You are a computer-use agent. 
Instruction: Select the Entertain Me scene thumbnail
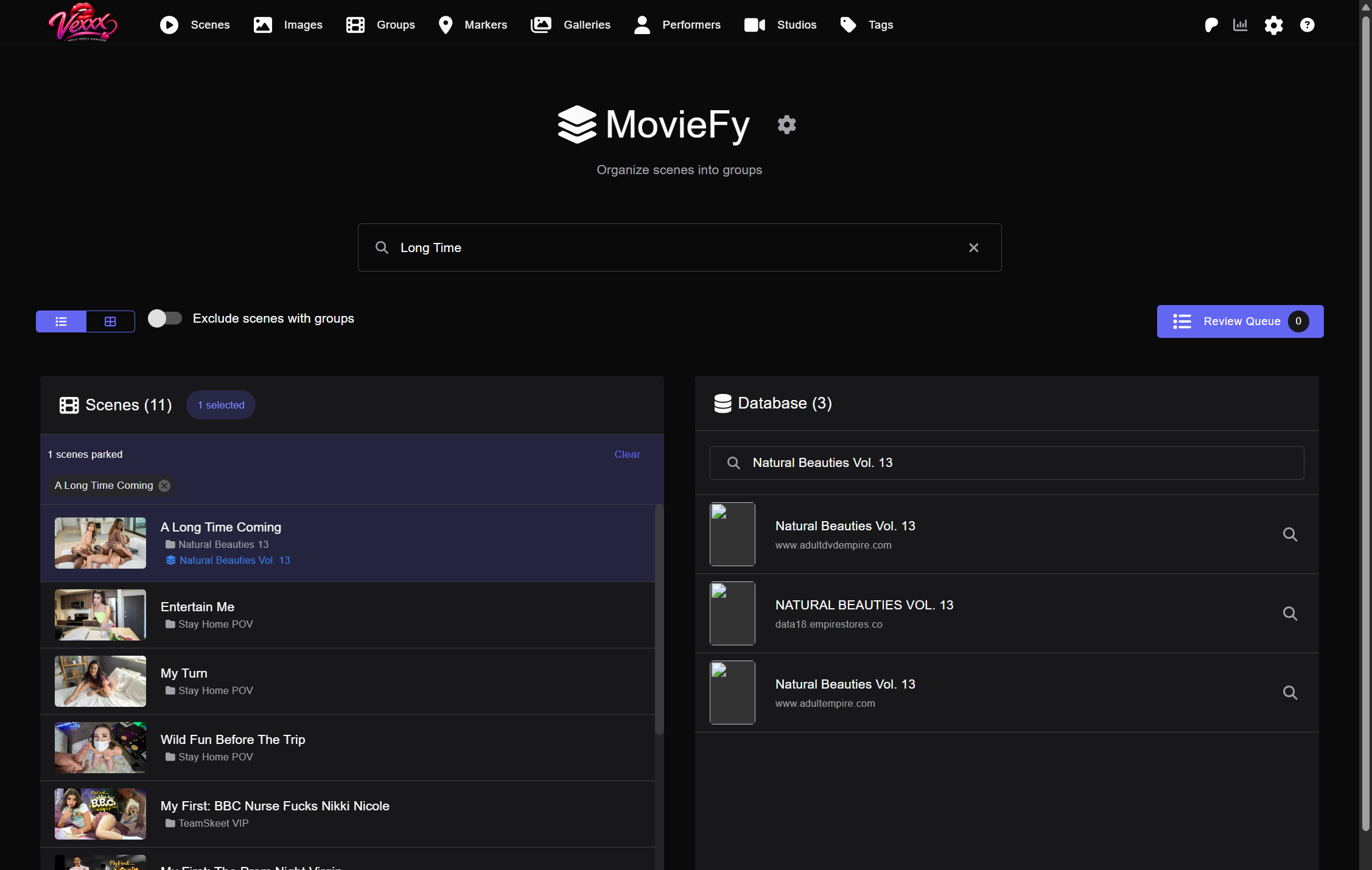pyautogui.click(x=100, y=615)
